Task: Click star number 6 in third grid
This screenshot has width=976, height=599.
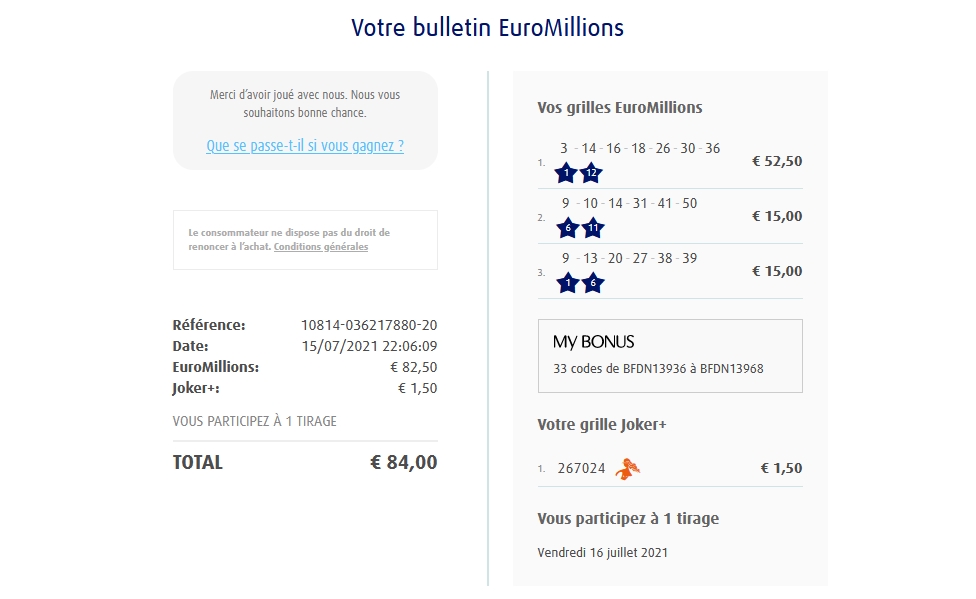Action: pyautogui.click(x=592, y=283)
